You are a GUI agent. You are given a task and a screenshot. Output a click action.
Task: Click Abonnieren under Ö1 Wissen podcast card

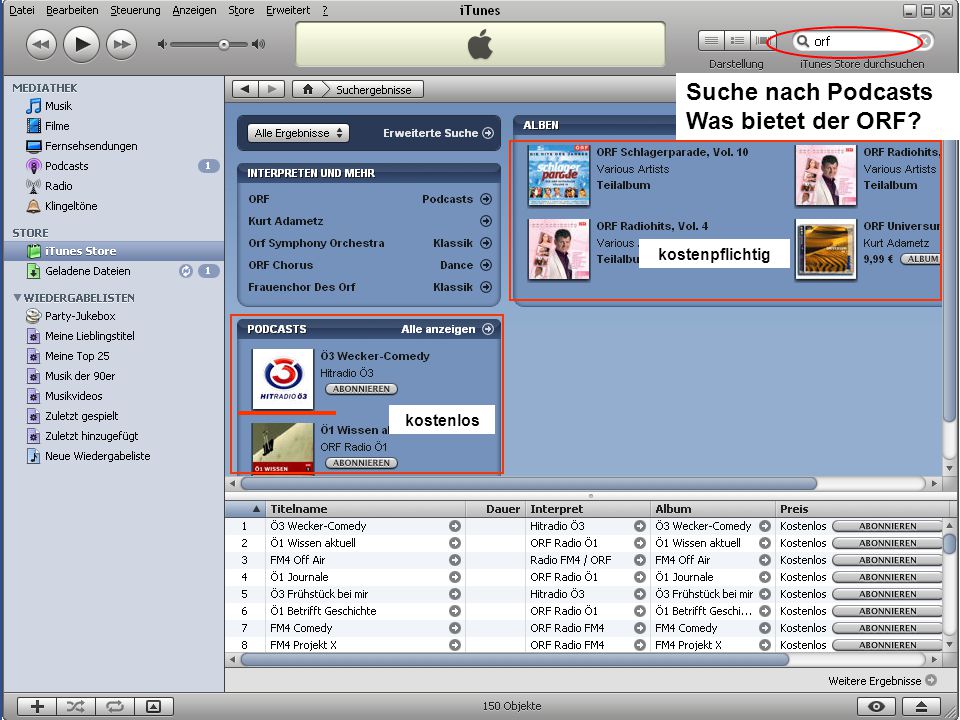click(361, 463)
